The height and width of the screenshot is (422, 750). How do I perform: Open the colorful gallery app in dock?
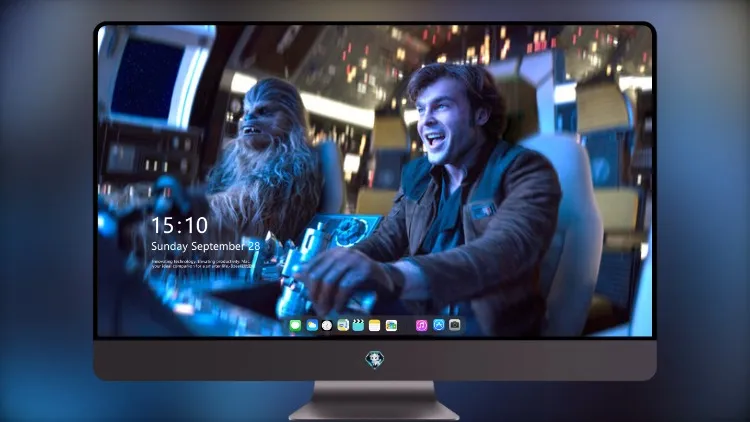[x=391, y=325]
